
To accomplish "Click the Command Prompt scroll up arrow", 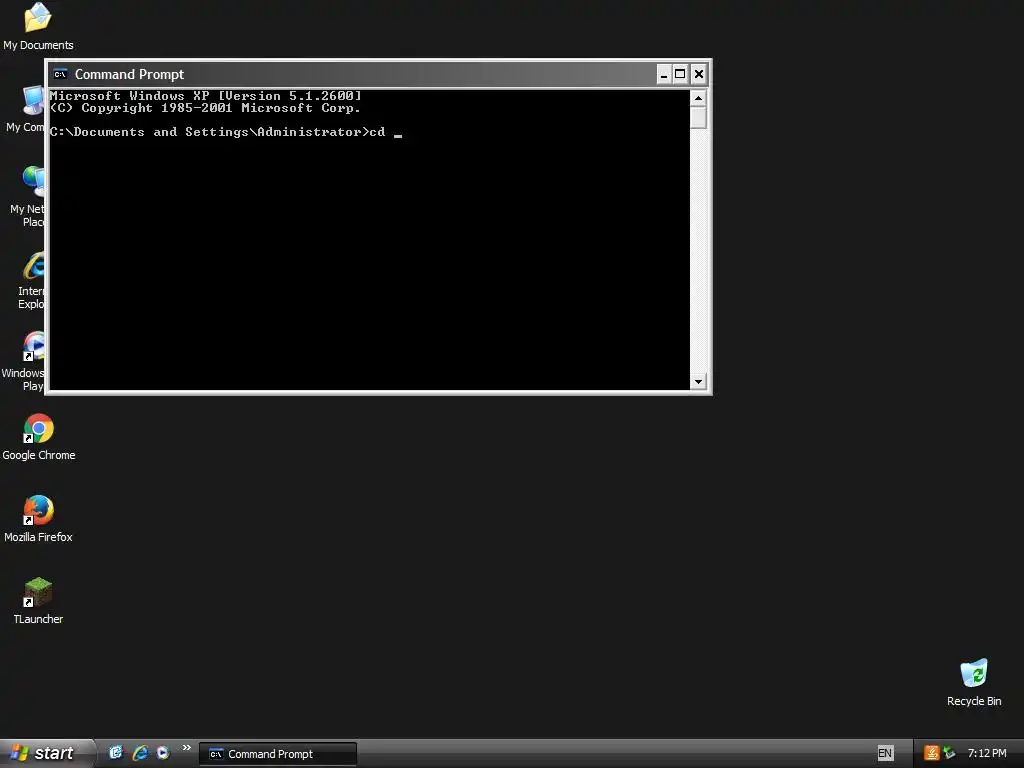I will click(698, 98).
